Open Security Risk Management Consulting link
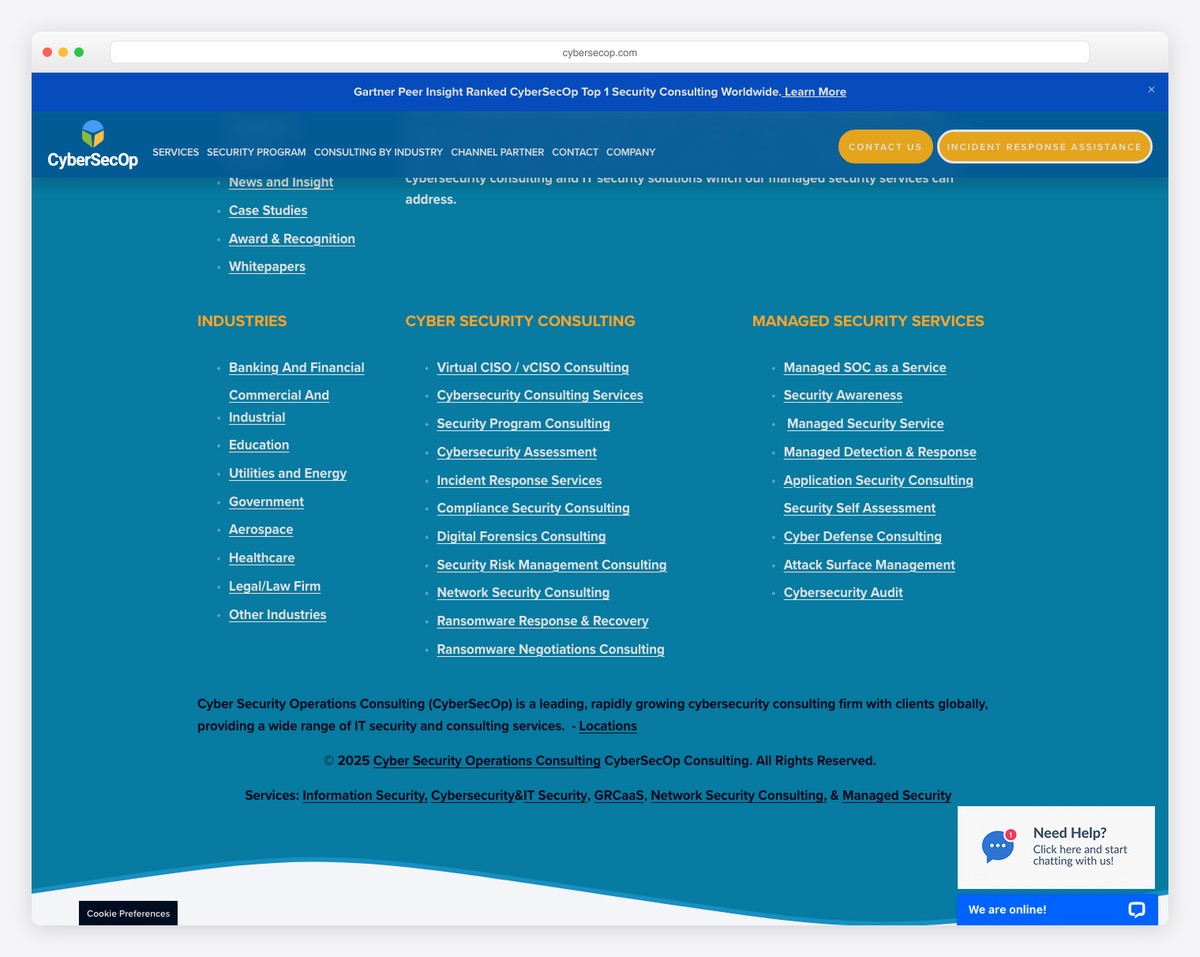Image resolution: width=1200 pixels, height=957 pixels. [552, 565]
